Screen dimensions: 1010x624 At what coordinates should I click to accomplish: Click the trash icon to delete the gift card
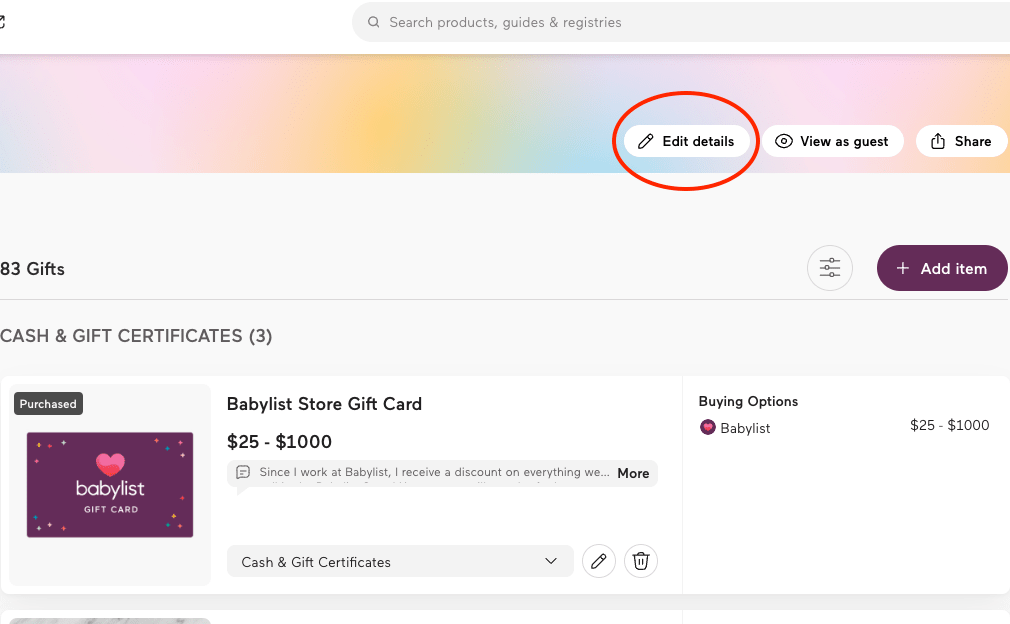coord(641,561)
